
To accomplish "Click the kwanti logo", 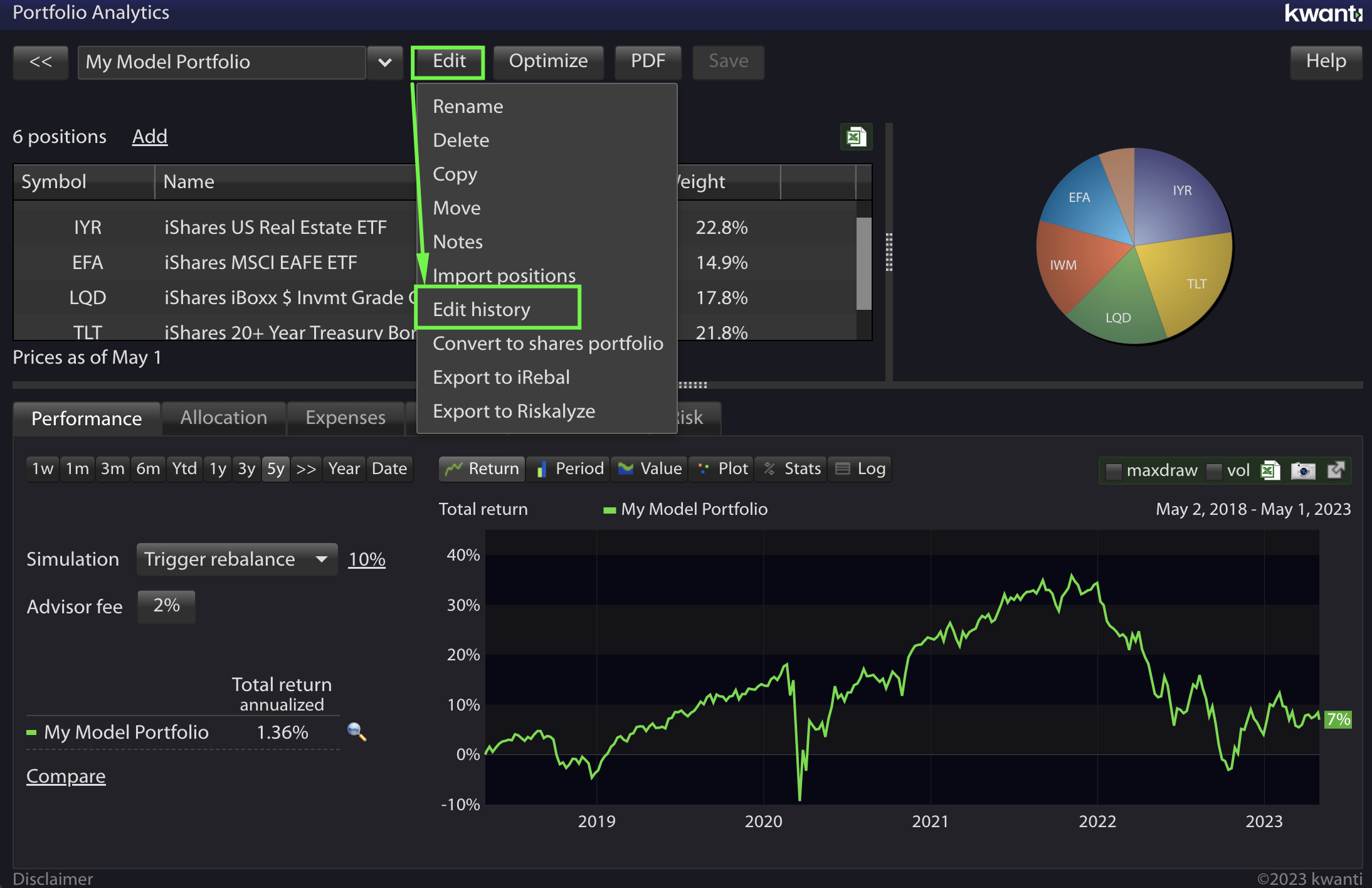I will [x=1322, y=13].
